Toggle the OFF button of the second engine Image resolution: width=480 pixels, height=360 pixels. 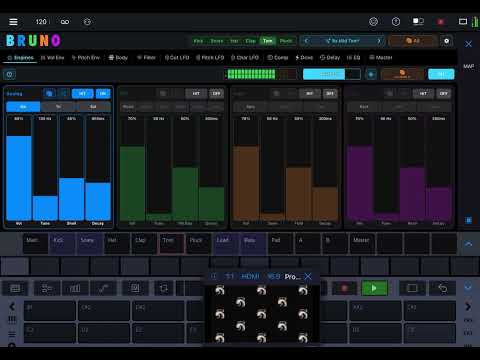(217, 94)
